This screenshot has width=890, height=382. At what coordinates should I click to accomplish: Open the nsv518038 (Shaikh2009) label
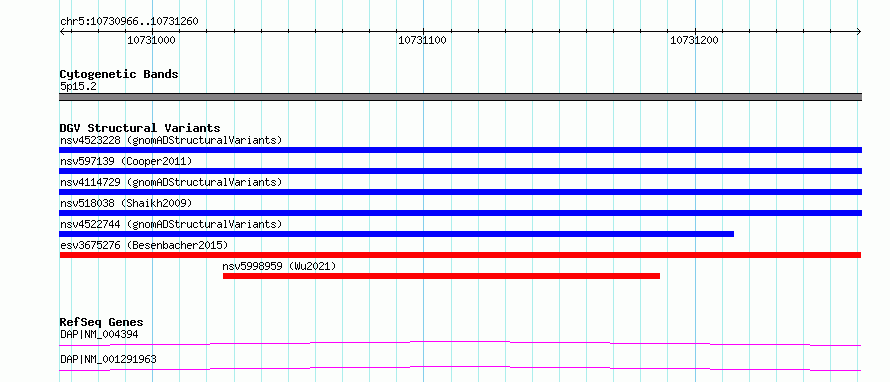point(126,203)
